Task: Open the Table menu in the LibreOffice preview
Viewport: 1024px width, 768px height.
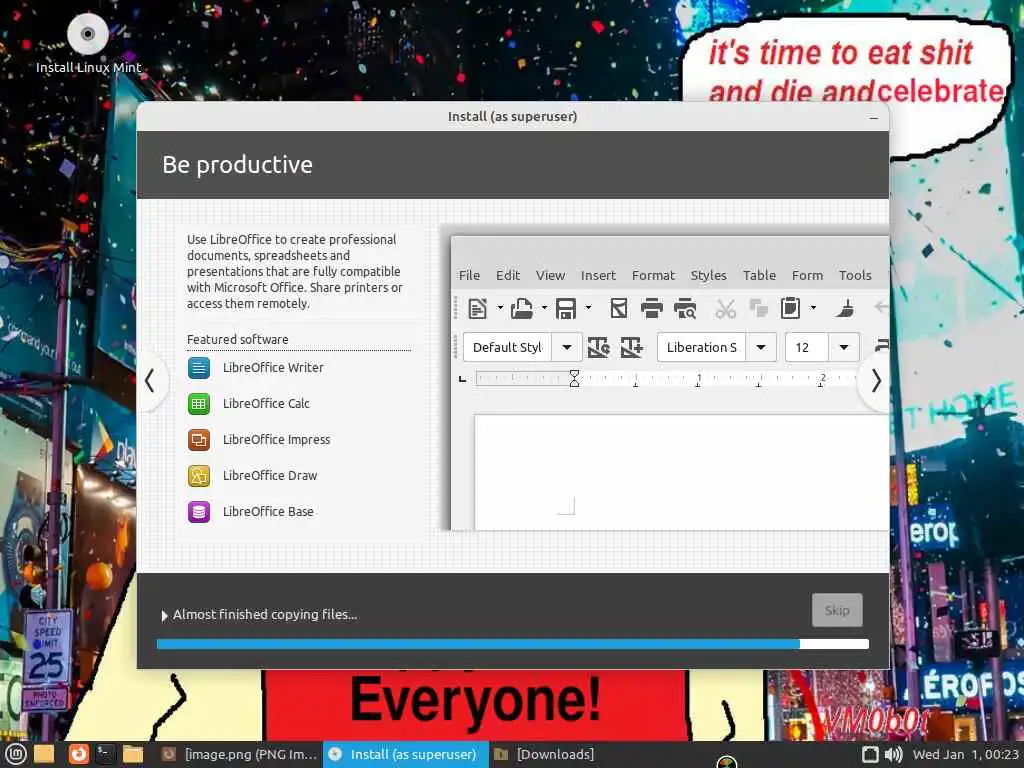Action: pos(759,275)
